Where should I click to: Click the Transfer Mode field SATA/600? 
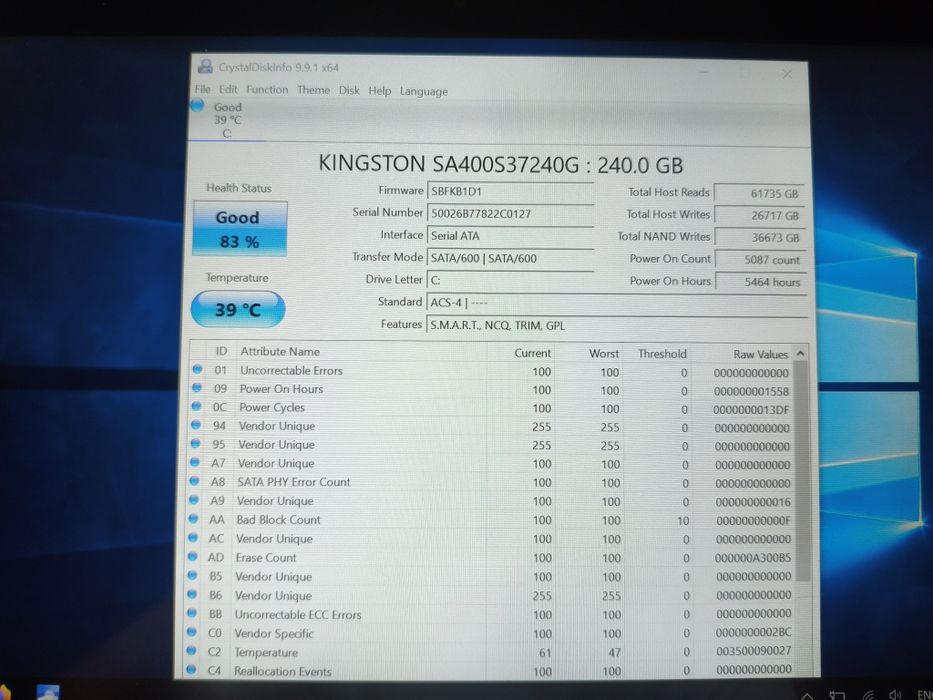(511, 258)
